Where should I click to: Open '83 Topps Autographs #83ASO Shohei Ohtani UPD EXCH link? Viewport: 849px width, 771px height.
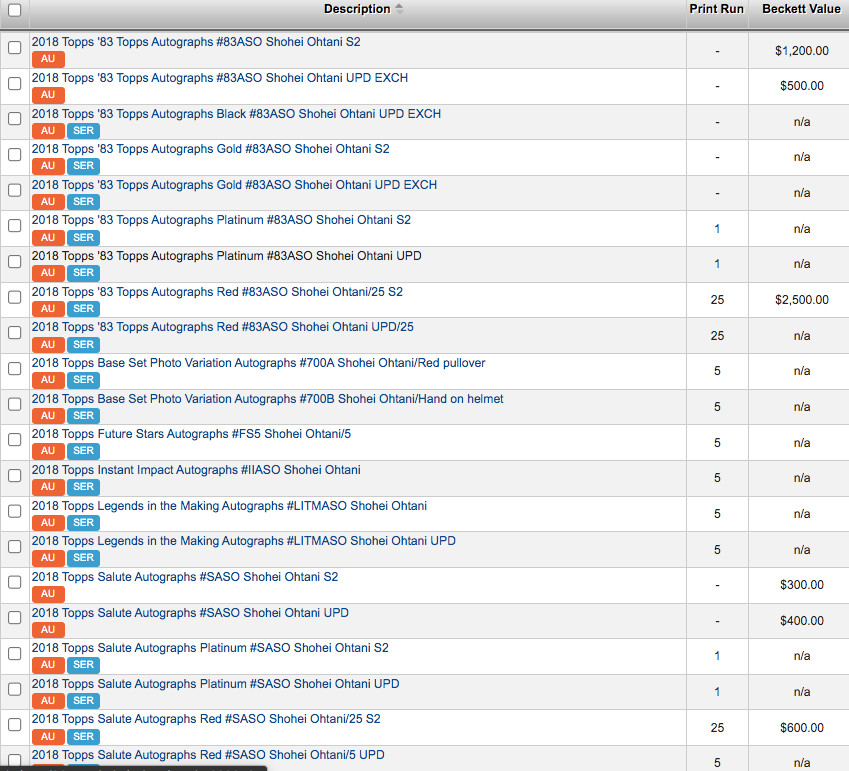(220, 78)
